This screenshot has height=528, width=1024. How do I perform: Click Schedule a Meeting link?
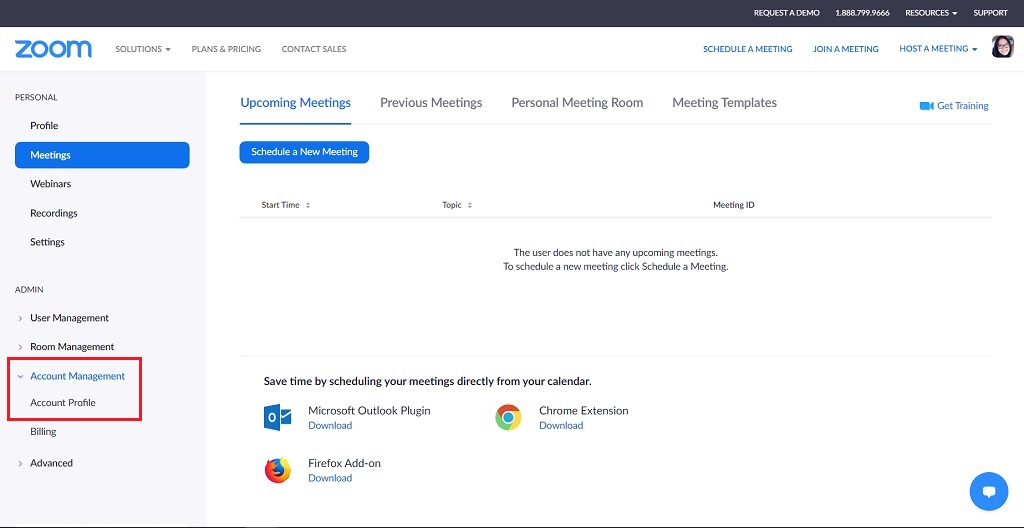coord(748,49)
